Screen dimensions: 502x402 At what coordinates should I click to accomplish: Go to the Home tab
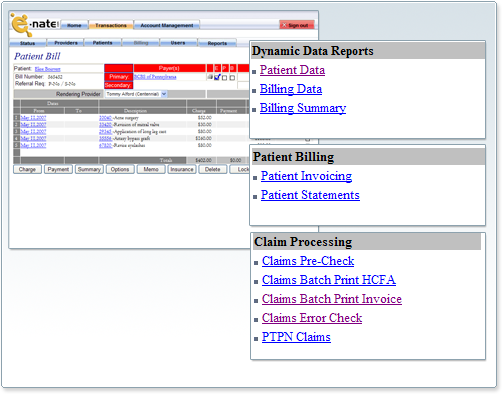[x=74, y=25]
